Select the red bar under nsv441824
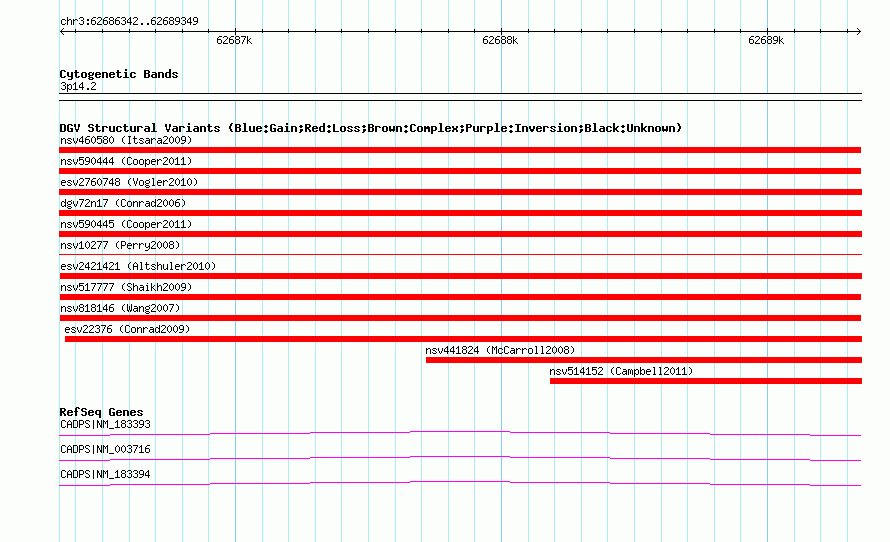The width and height of the screenshot is (890, 542). click(x=644, y=360)
